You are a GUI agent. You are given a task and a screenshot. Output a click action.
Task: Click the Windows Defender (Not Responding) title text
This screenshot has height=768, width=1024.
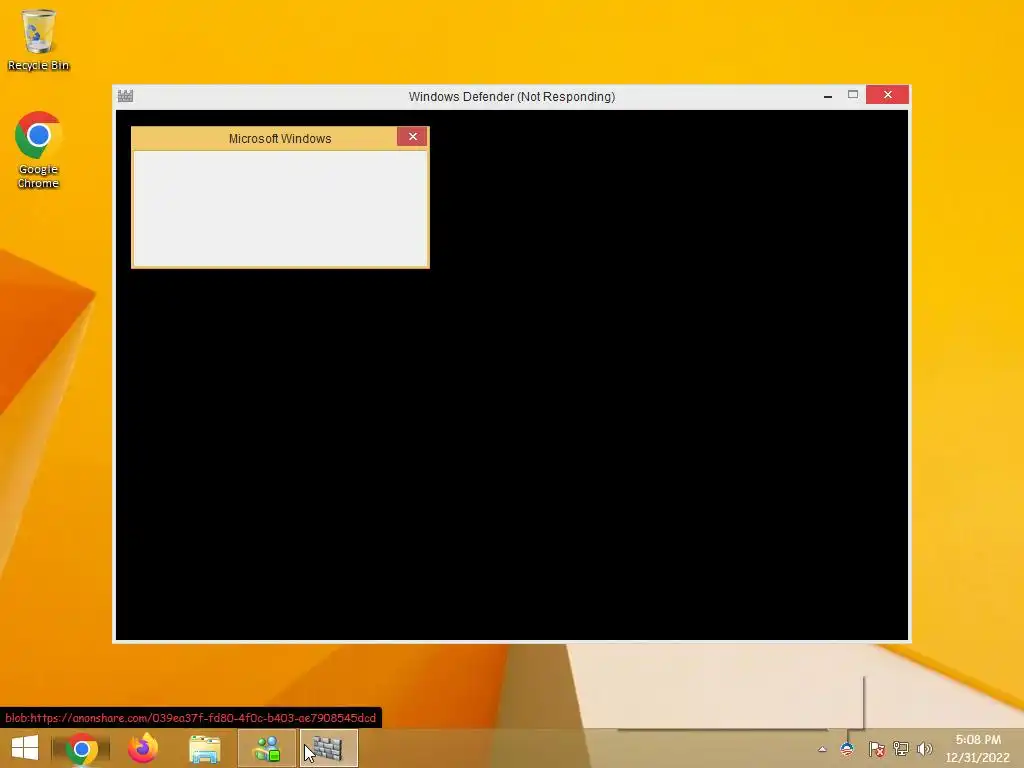(x=511, y=97)
